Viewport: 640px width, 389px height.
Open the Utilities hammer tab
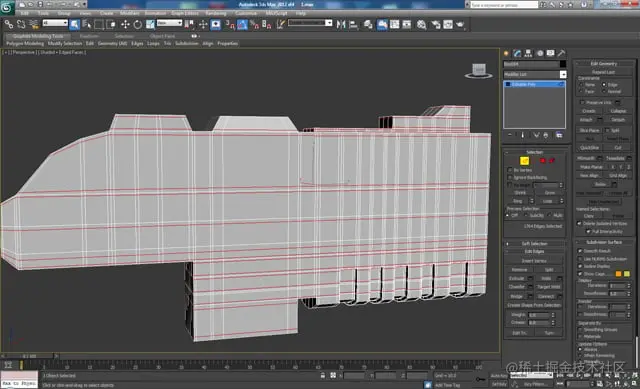click(562, 53)
